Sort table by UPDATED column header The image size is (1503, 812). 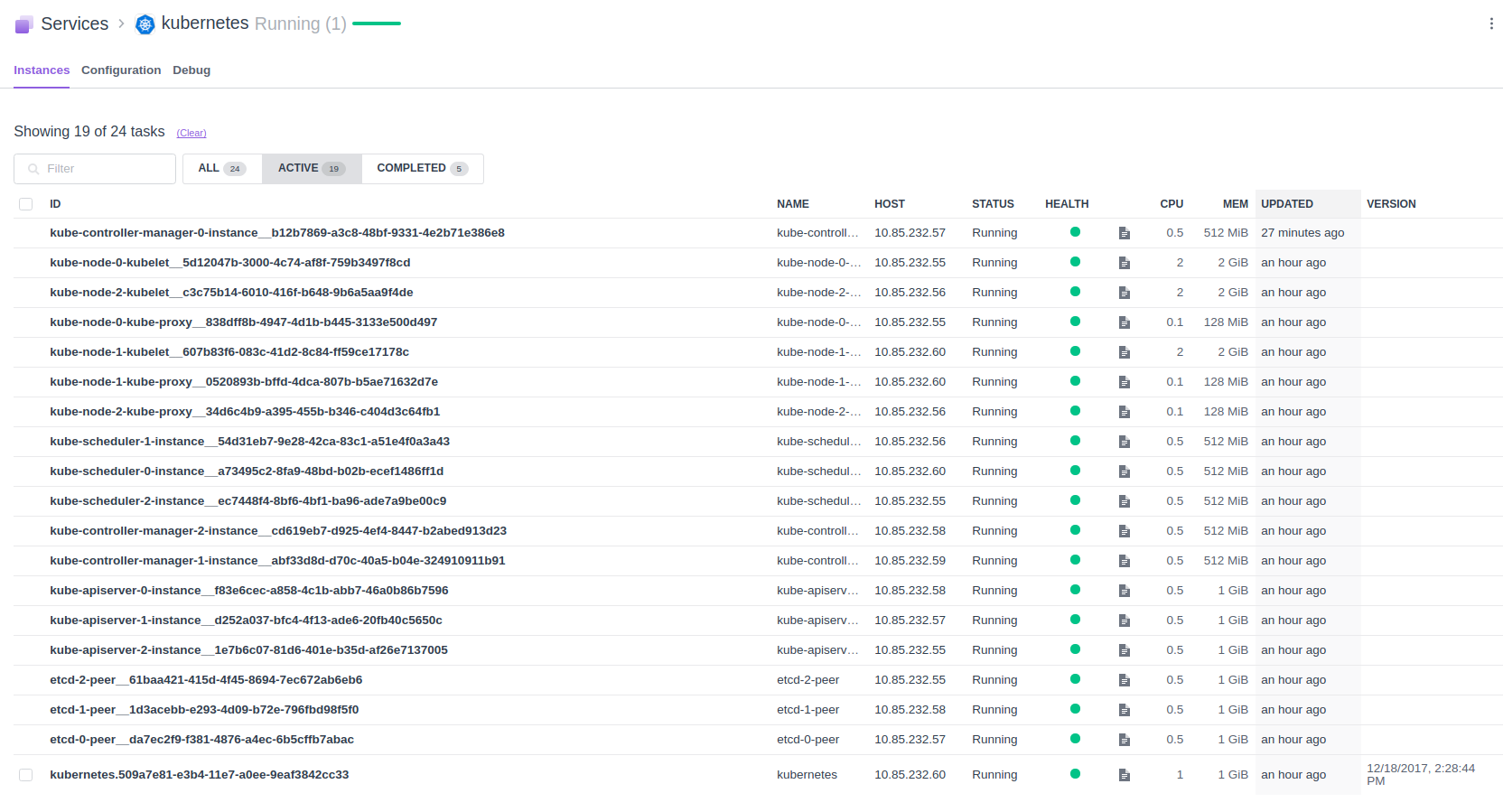(x=1287, y=204)
